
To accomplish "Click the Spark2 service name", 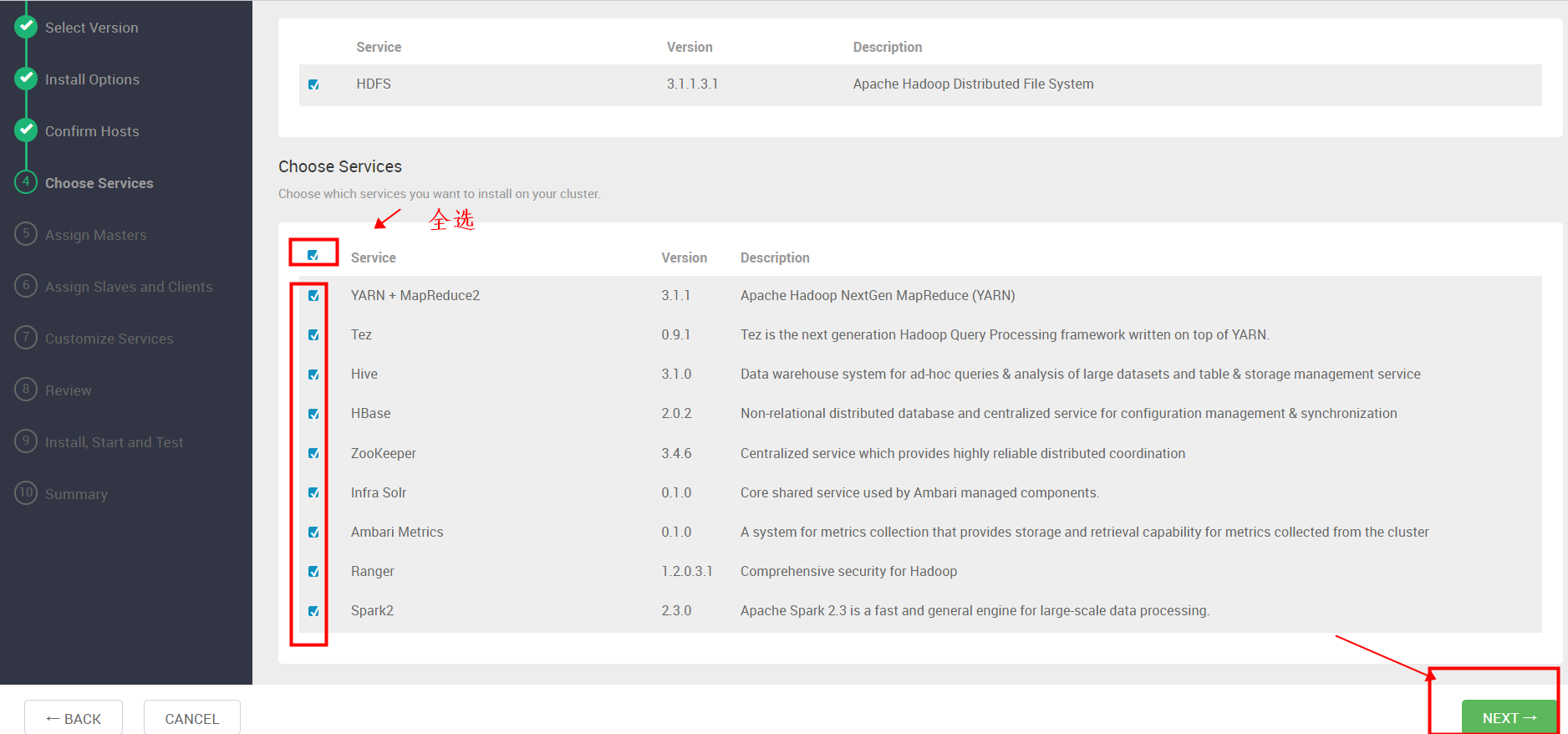I will tap(372, 610).
